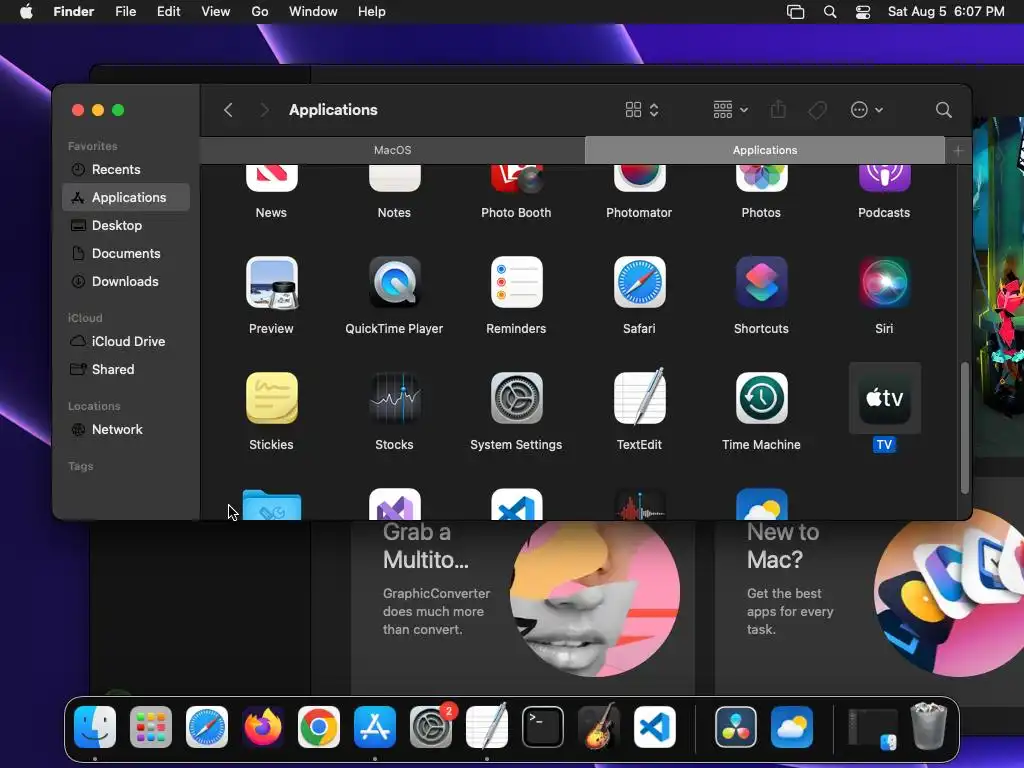
Task: Select the Time Machine app icon
Action: 761,398
